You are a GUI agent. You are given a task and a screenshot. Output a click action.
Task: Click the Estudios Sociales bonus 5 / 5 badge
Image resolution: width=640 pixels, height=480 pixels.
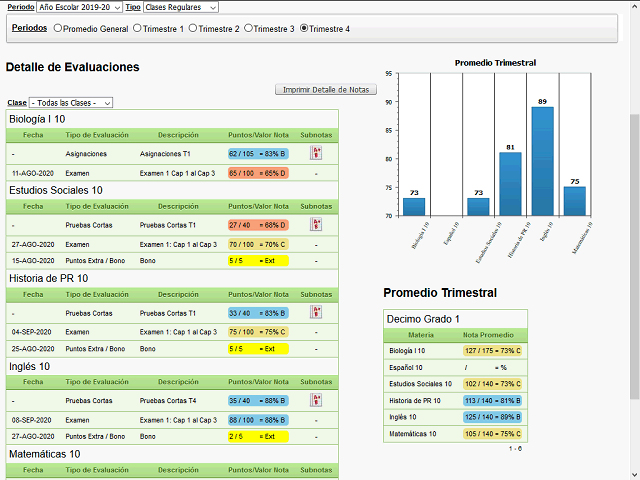coord(258,260)
